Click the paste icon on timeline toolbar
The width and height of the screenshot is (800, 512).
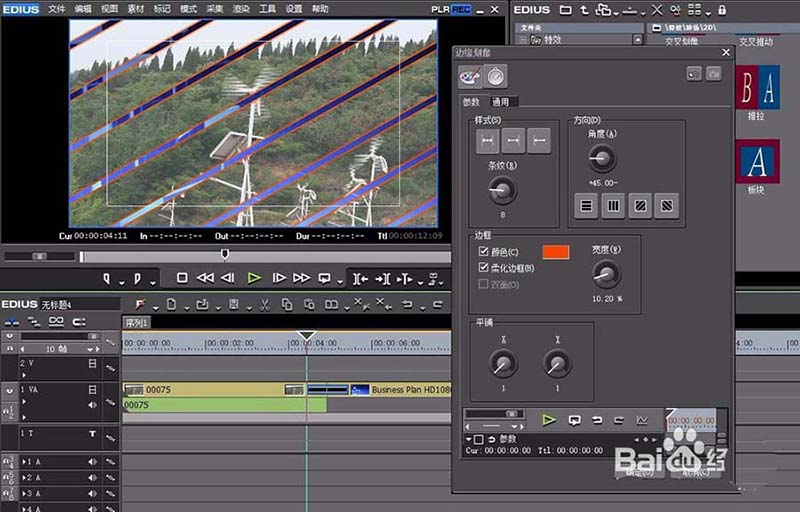309,305
